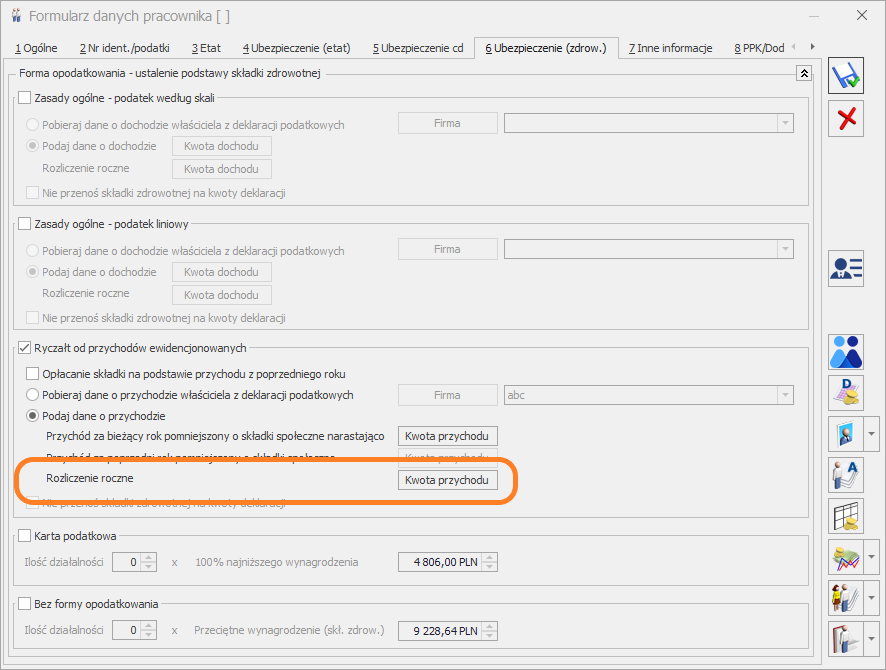The height and width of the screenshot is (670, 886).
Task: Uncheck Ryczałt od przychodów ewidencjonowanych
Action: point(26,348)
